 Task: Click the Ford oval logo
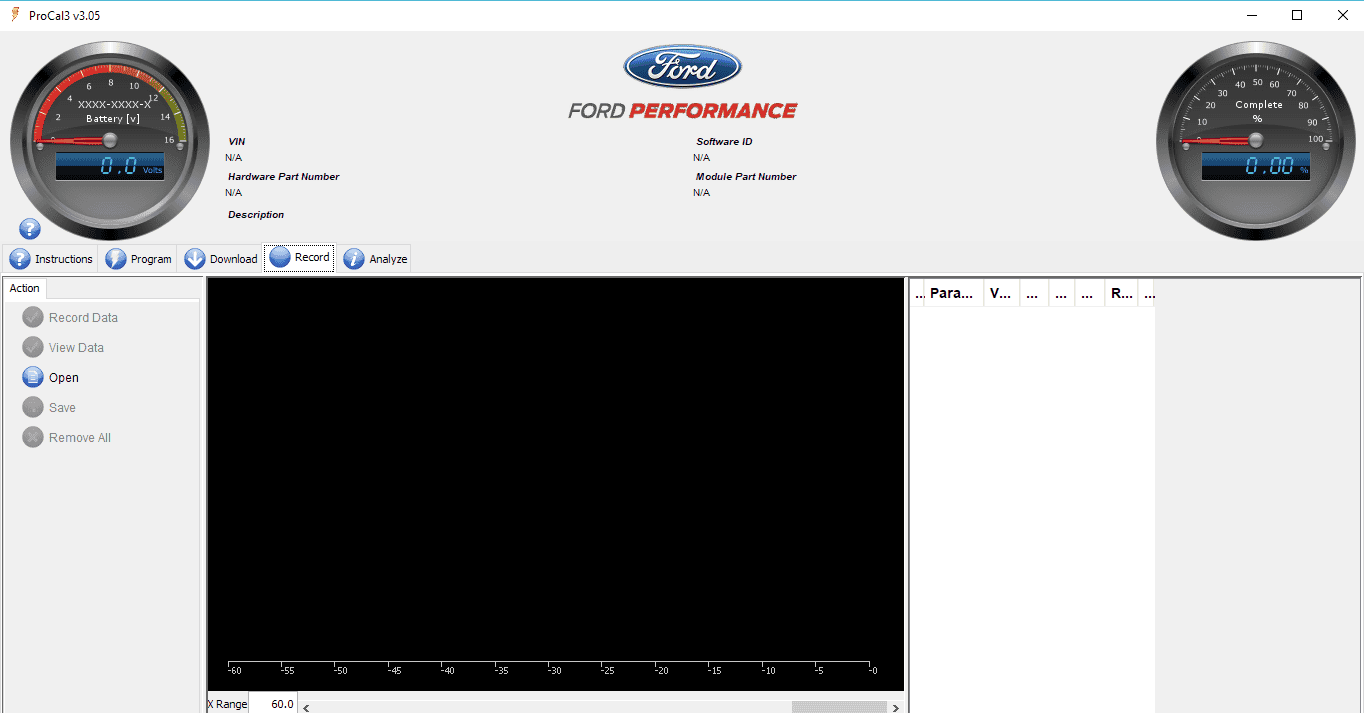(x=683, y=68)
